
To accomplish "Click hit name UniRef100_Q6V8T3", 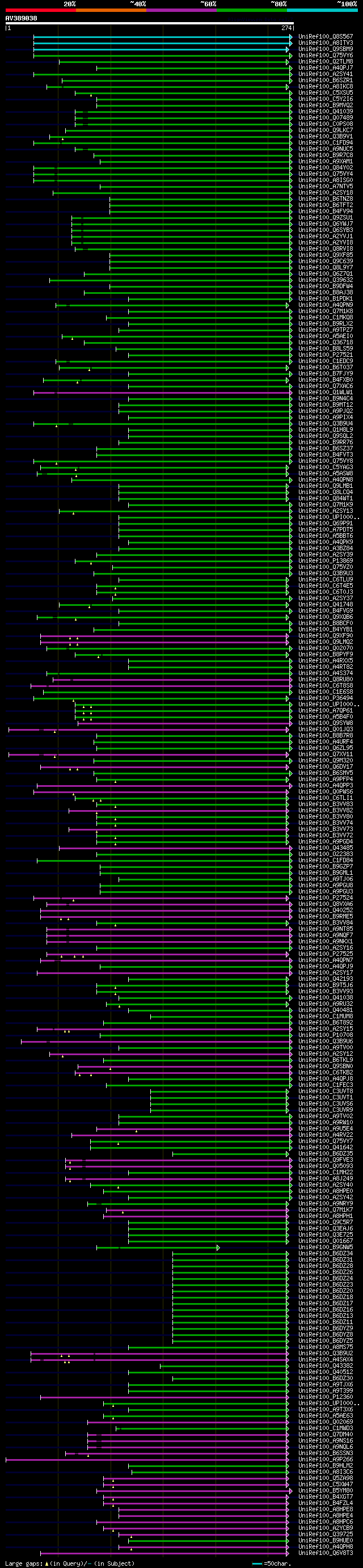I will 326,1553.
